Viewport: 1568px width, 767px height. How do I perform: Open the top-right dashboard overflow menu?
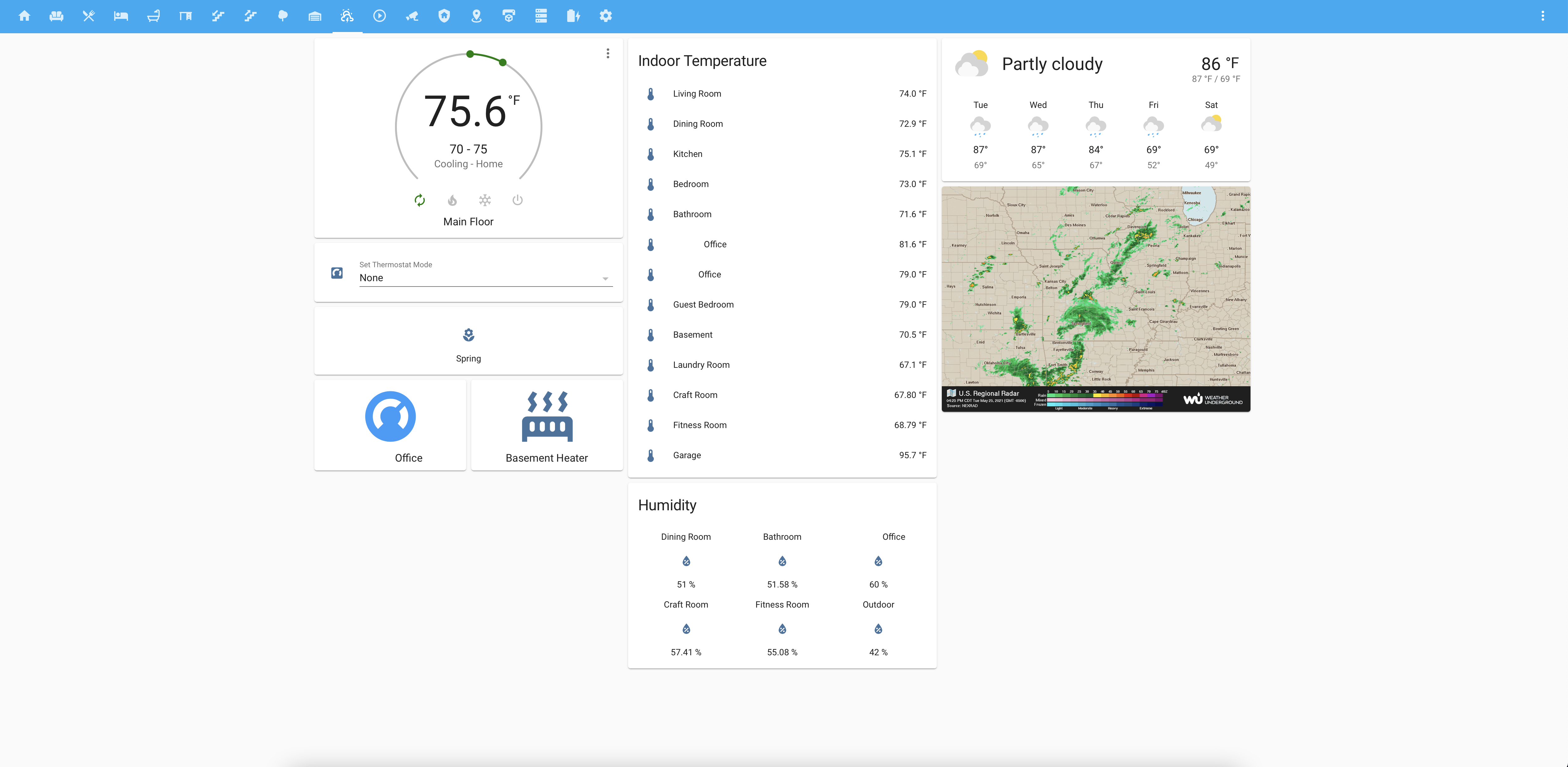[x=1543, y=16]
